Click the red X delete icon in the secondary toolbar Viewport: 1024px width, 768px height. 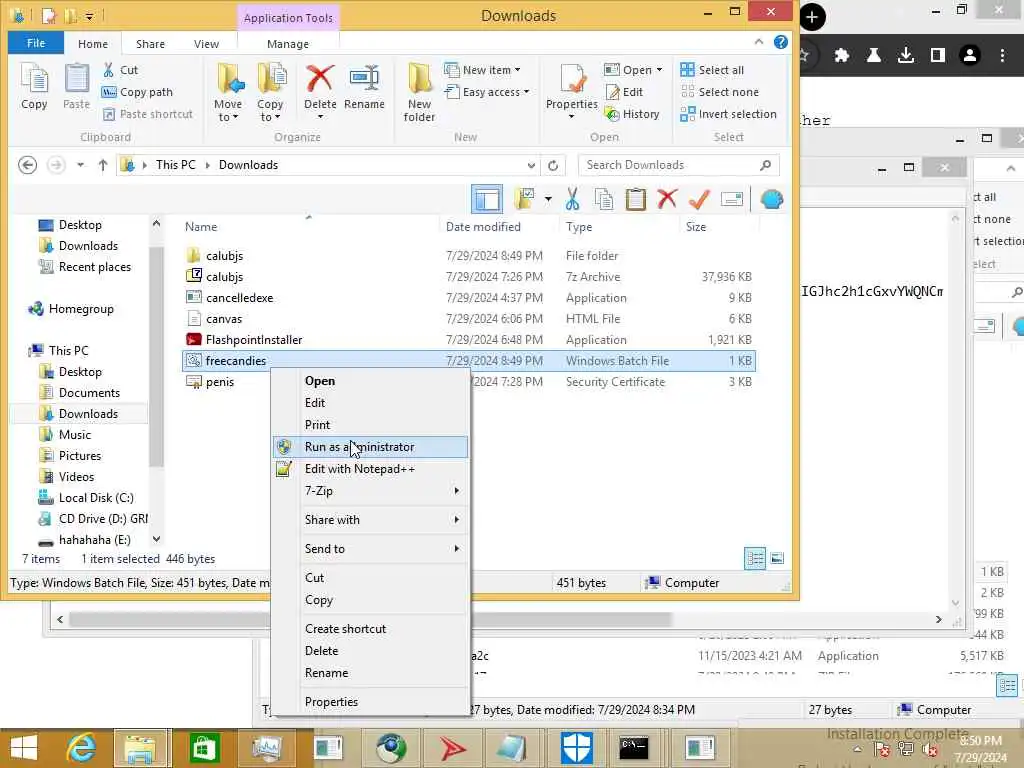[667, 199]
